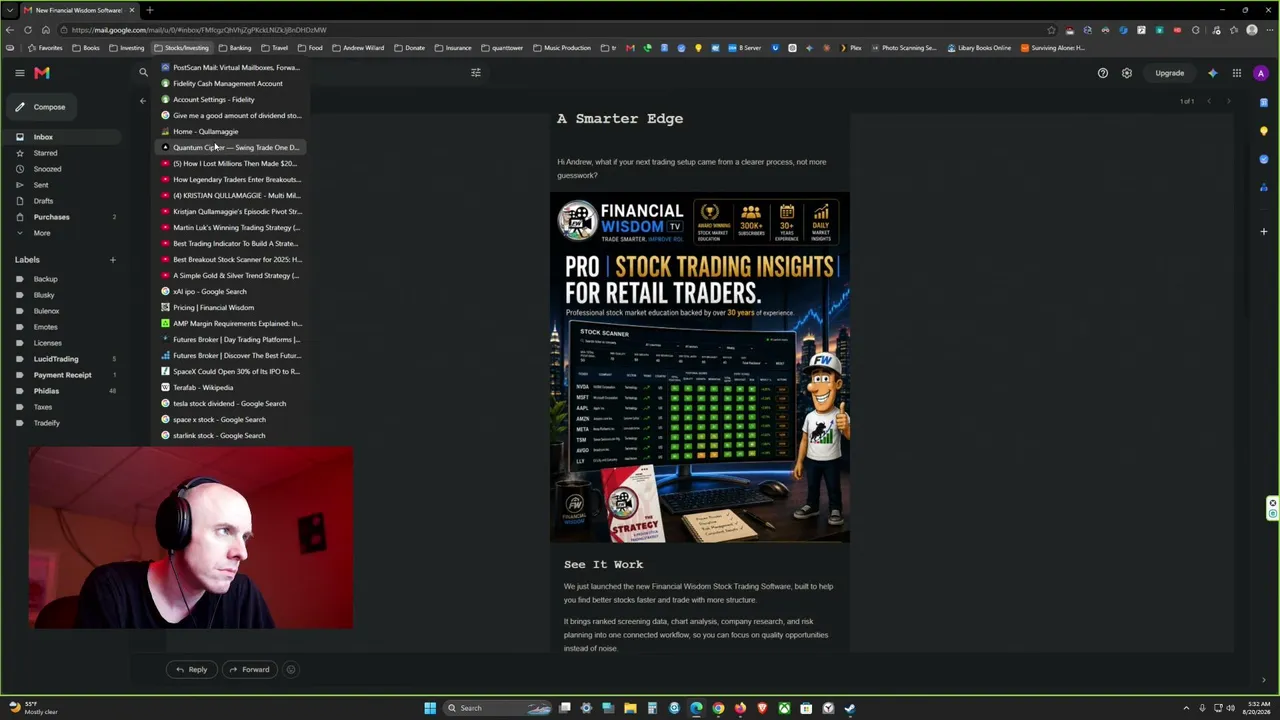Open the Drafts folder
1280x720 pixels.
[62, 201]
